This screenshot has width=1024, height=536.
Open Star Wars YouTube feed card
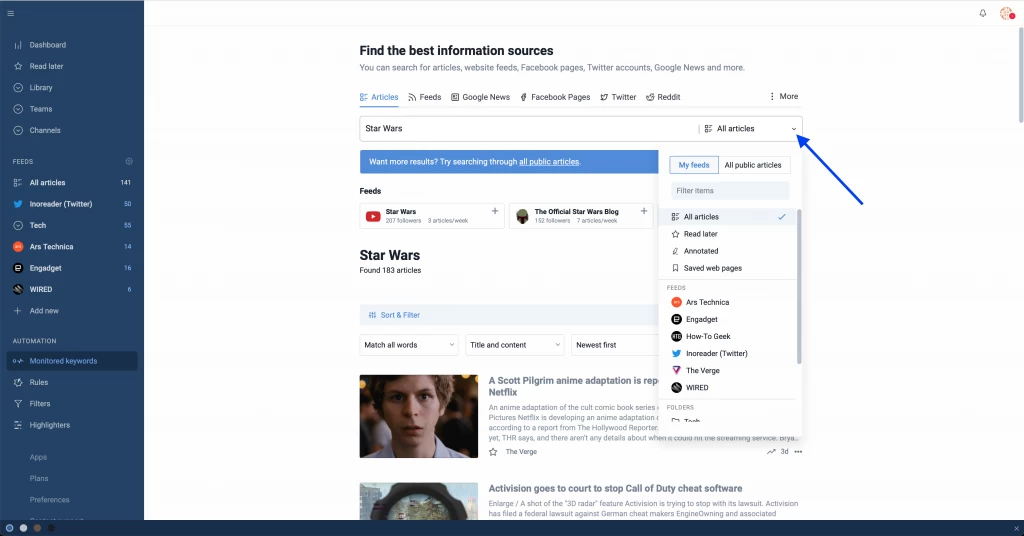pos(432,216)
